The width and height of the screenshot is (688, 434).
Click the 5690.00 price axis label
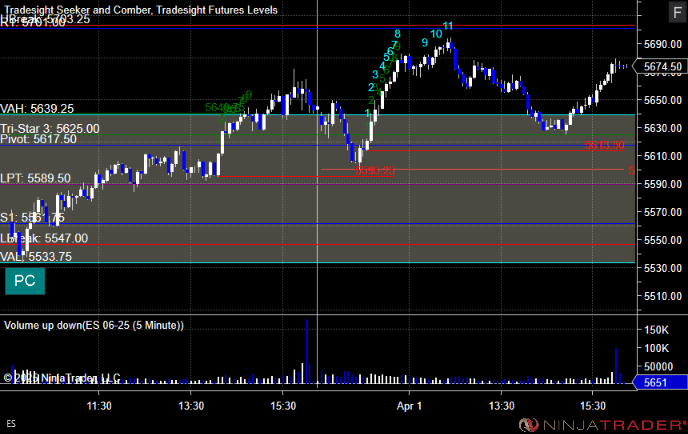(x=663, y=44)
